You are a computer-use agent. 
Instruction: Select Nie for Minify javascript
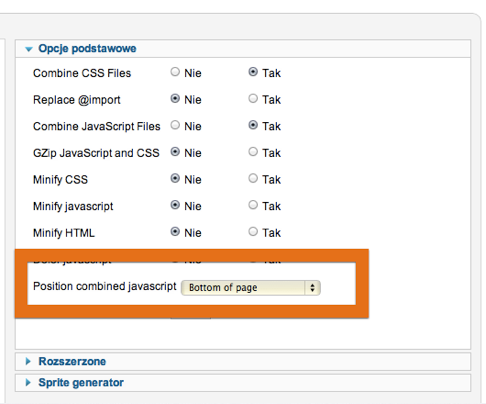point(175,205)
